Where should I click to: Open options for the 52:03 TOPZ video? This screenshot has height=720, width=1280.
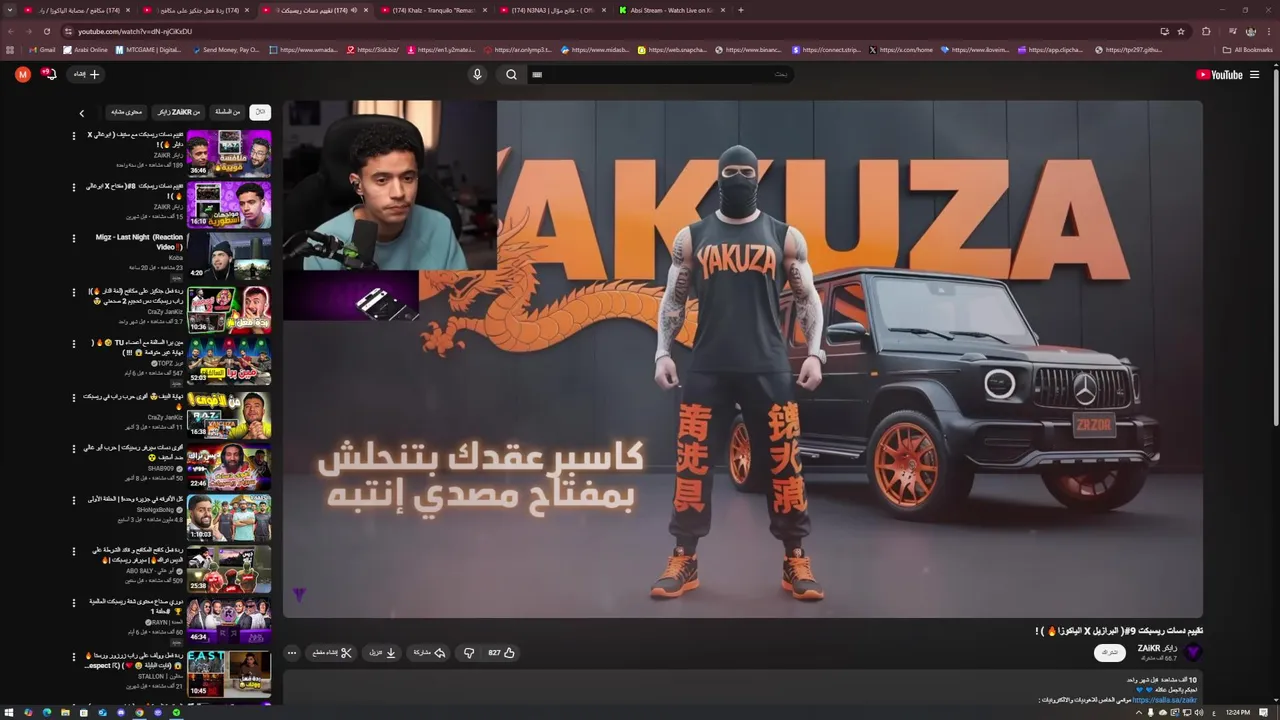[73, 344]
